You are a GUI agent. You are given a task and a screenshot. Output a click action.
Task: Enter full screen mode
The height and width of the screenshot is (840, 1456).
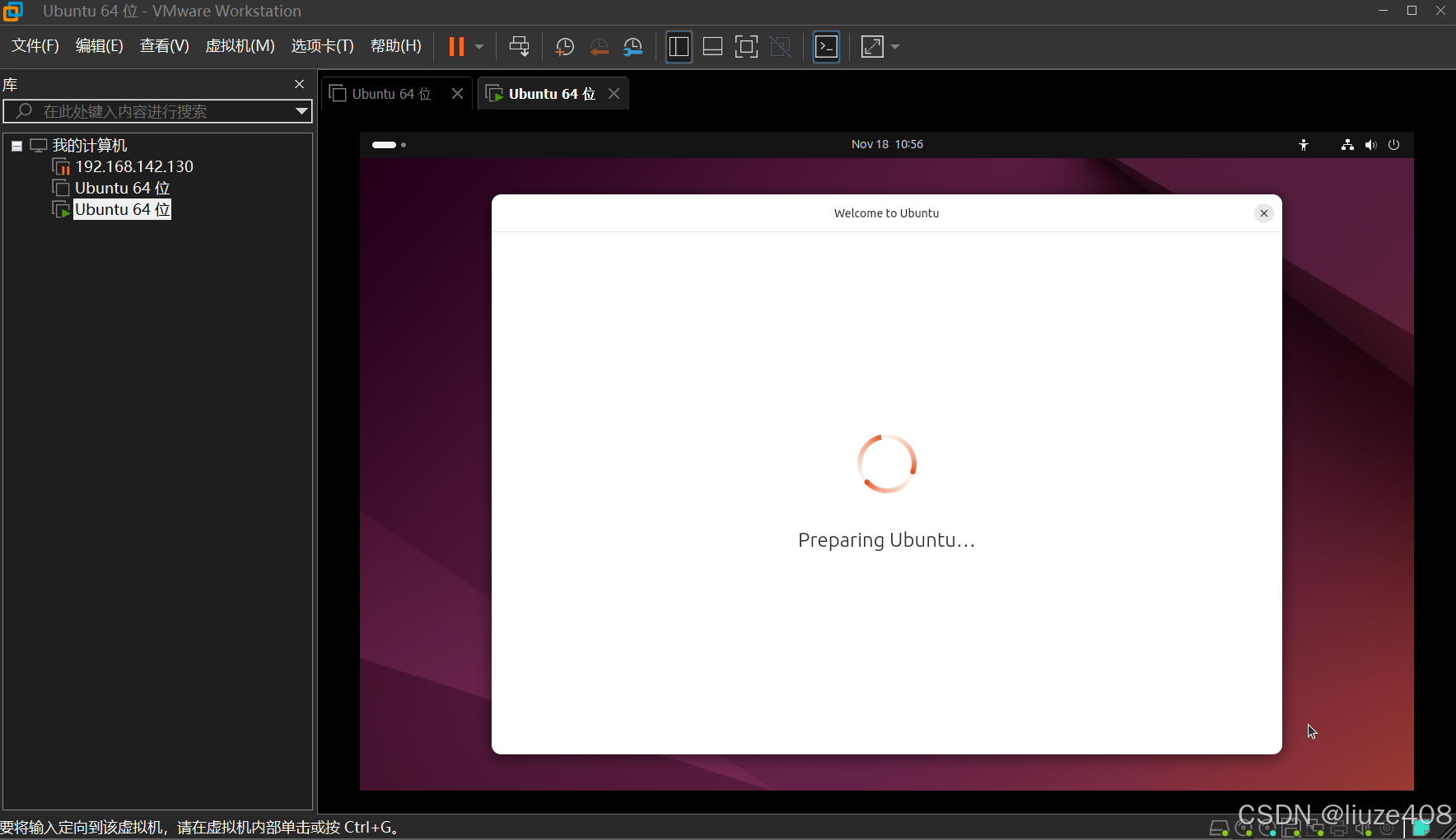[746, 47]
